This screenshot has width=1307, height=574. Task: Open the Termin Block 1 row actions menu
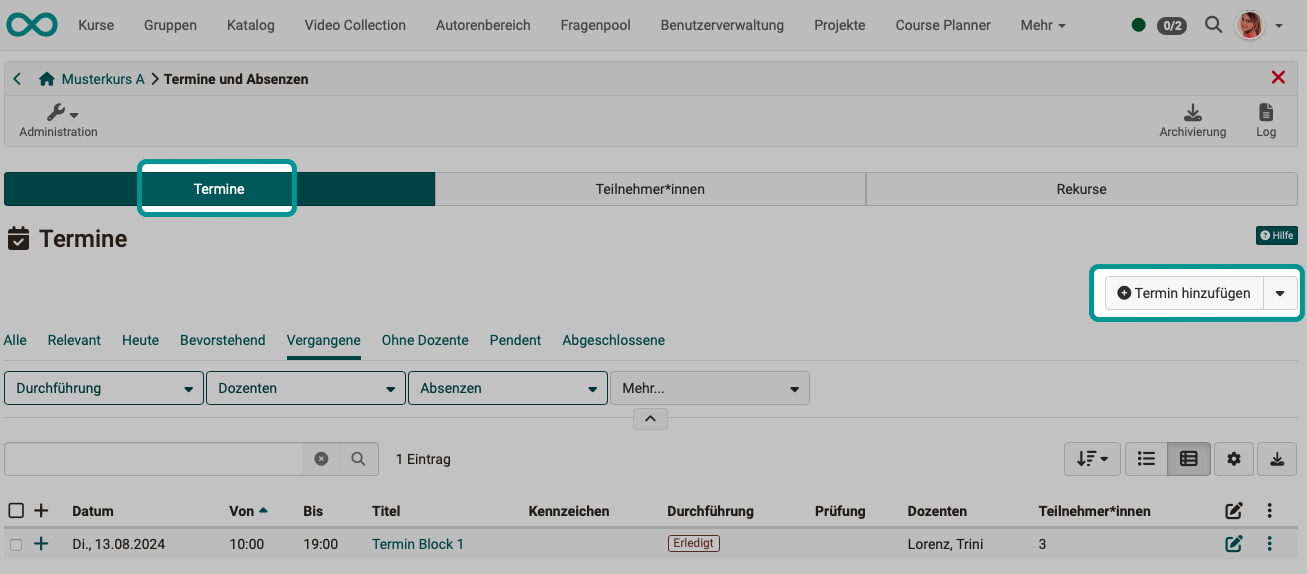(1269, 544)
